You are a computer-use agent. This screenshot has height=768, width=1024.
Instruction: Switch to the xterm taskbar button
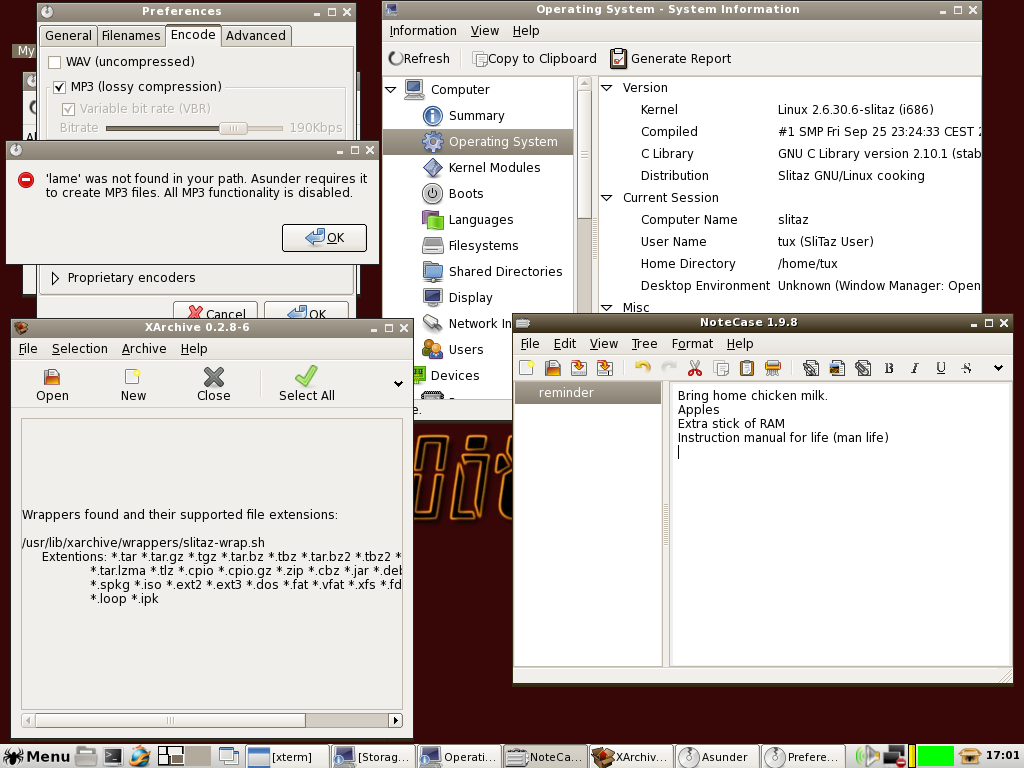click(287, 757)
